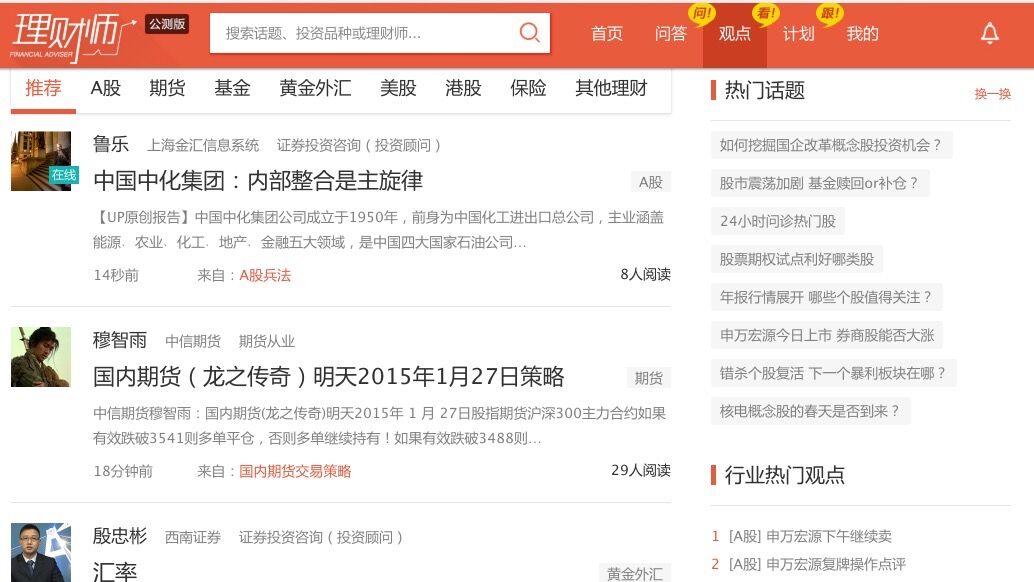
Task: Open source link 国内期货交易策略
Action: [295, 471]
